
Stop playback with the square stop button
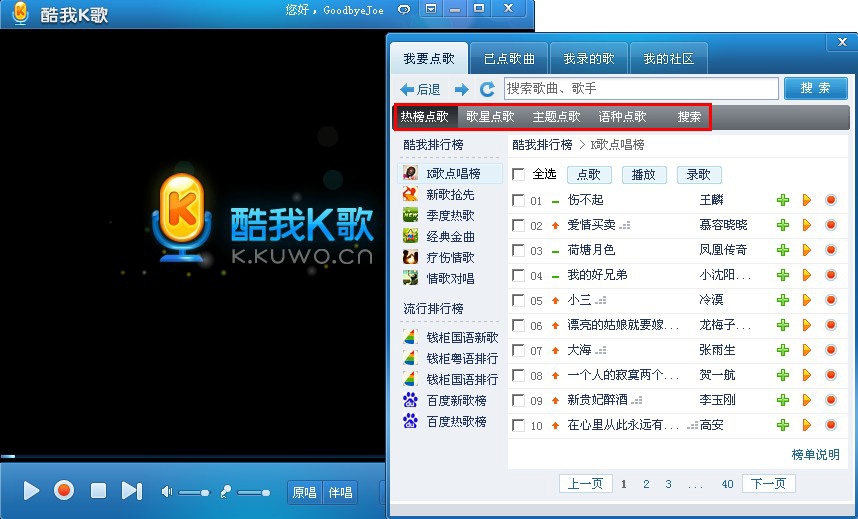coord(98,491)
